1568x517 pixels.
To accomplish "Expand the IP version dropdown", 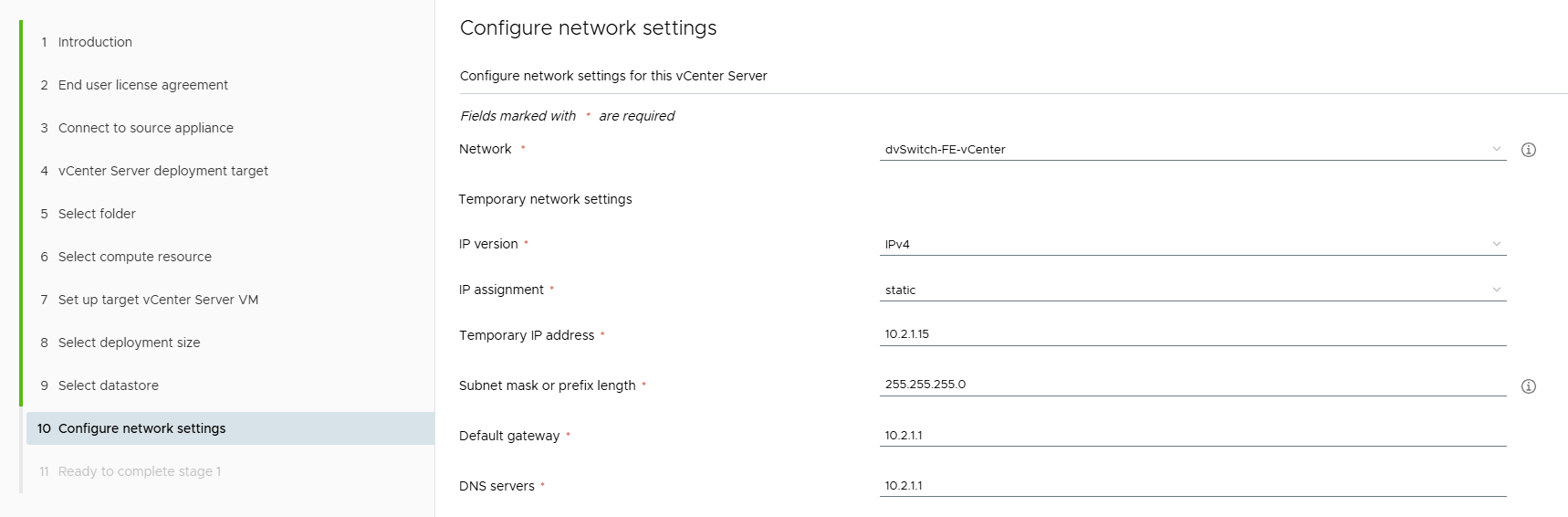I will point(1192,245).
